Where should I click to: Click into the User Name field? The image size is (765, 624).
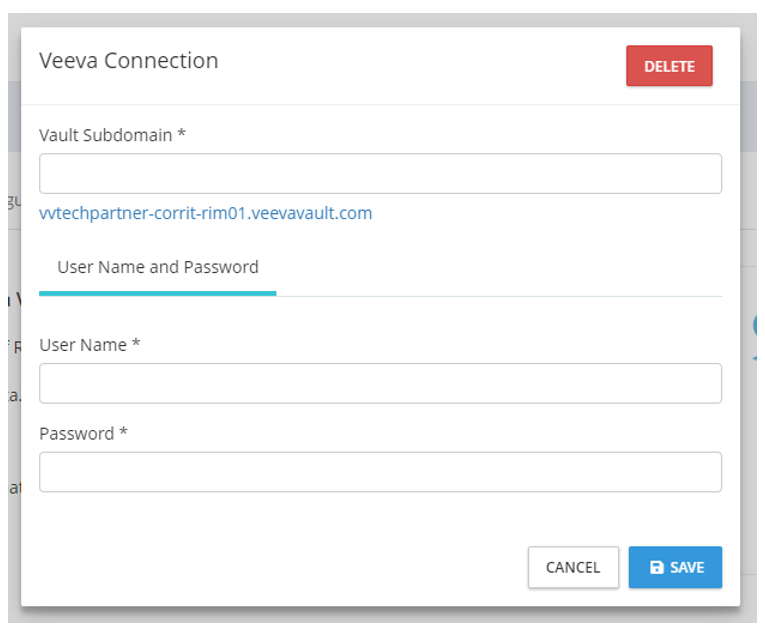[380, 383]
